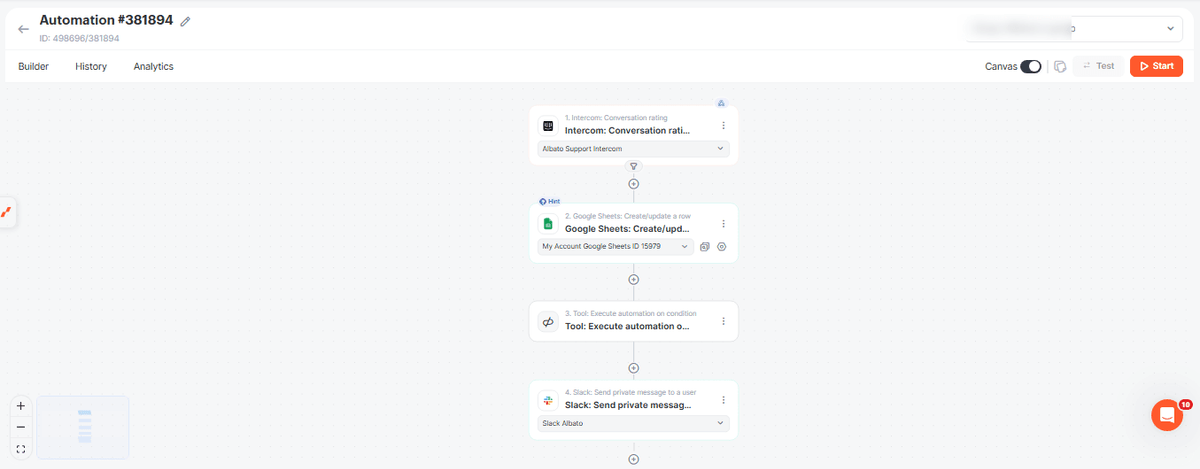Add a step after the Tool step
The image size is (1200, 469).
click(633, 368)
